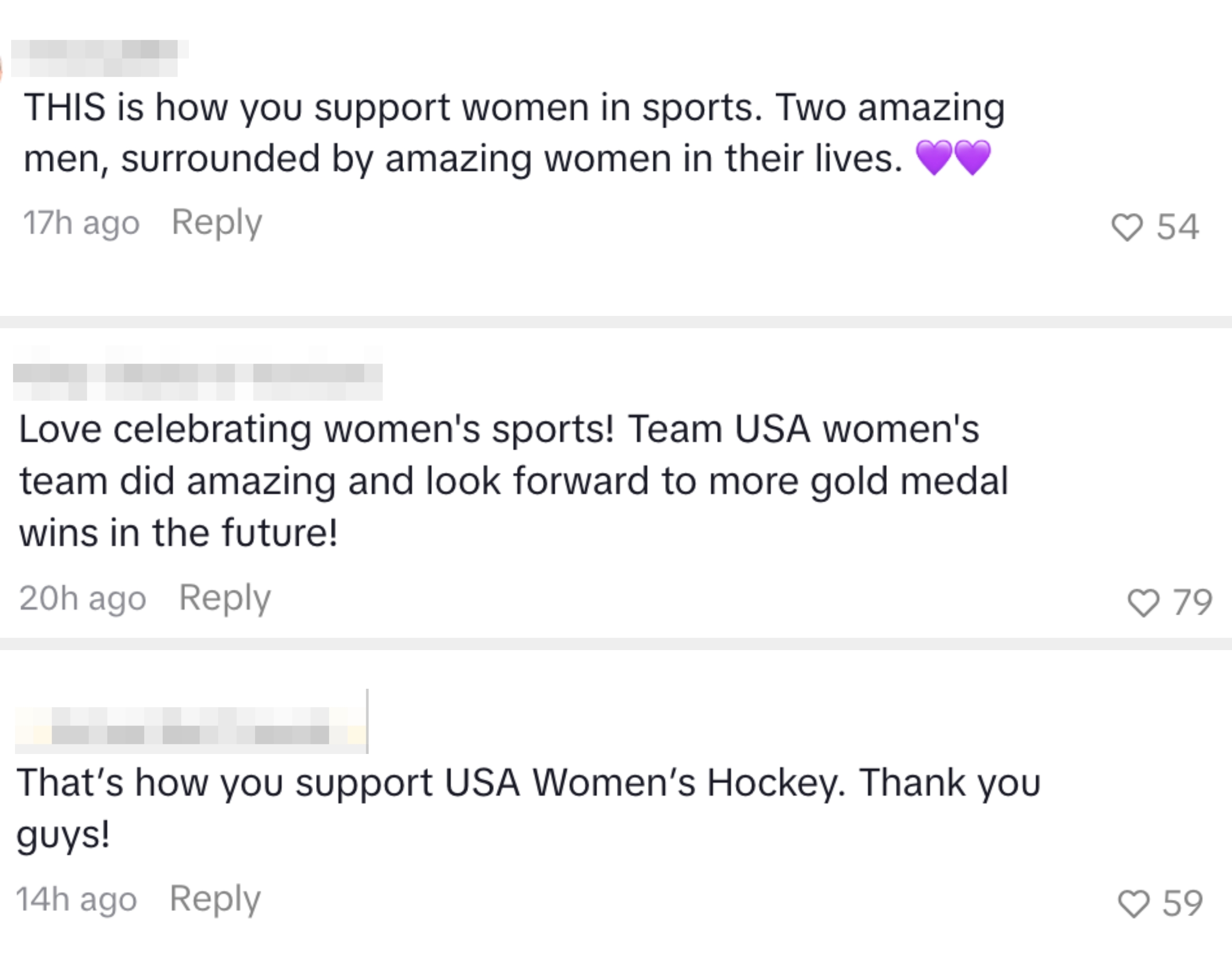The height and width of the screenshot is (966, 1232).
Task: Tap the heart beside the 79 count
Action: (1143, 602)
